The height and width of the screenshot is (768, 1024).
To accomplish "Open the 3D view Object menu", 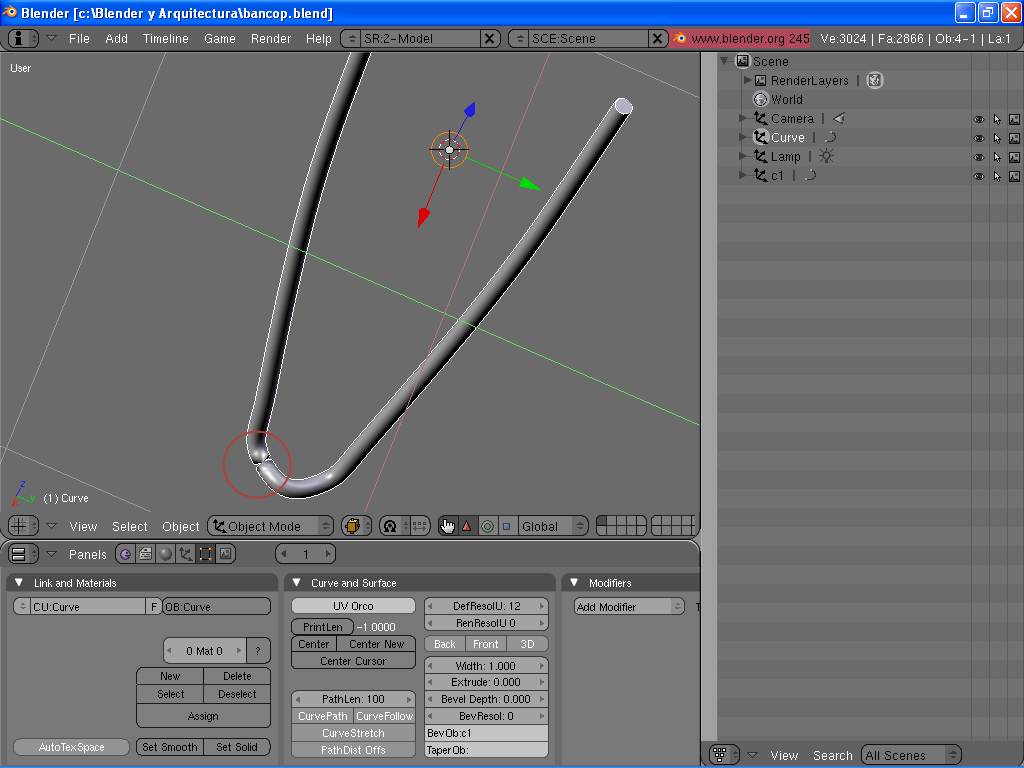I will (180, 526).
